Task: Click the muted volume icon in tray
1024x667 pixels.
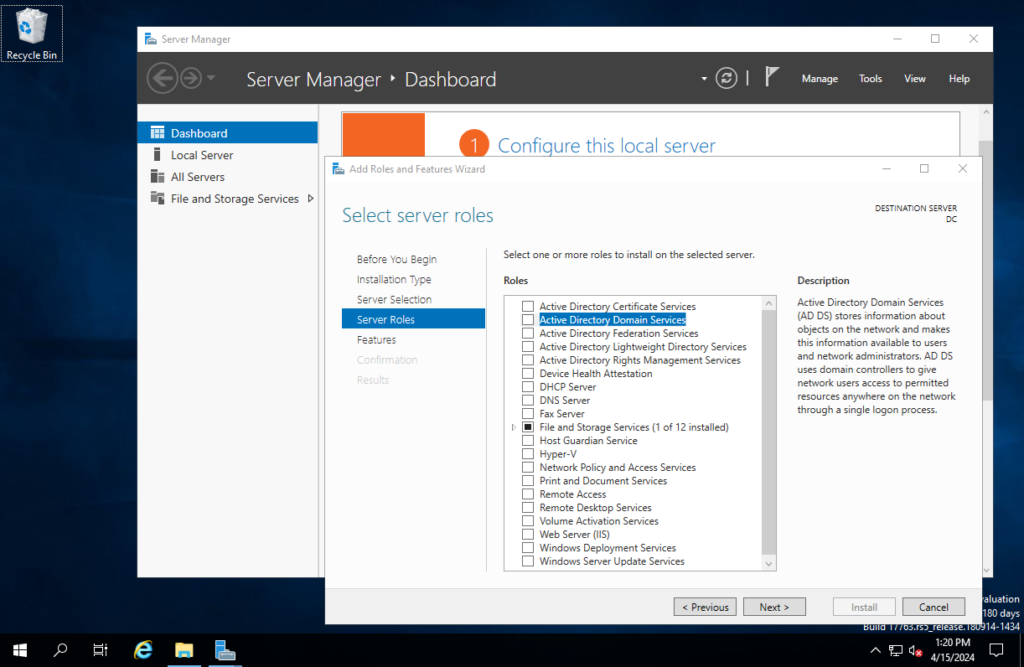Action: (915, 650)
